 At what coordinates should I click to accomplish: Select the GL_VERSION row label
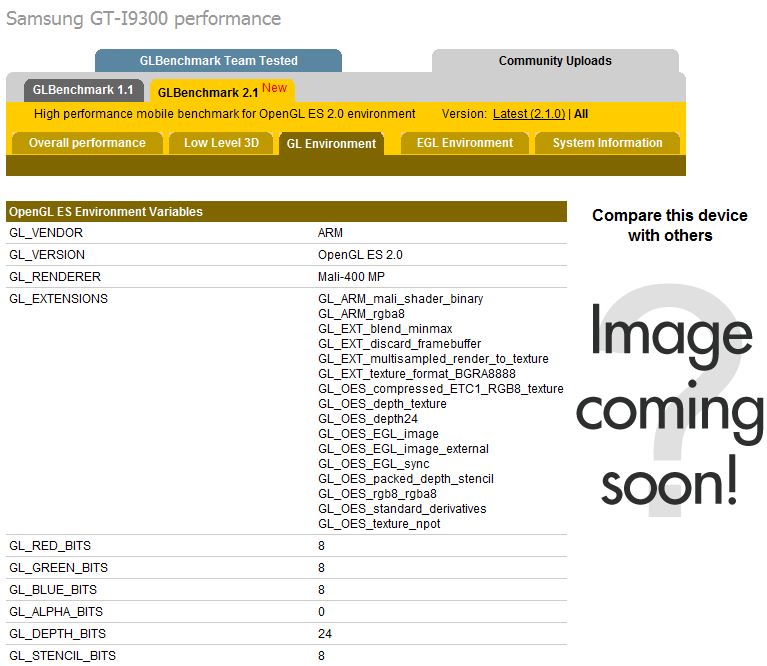(47, 255)
